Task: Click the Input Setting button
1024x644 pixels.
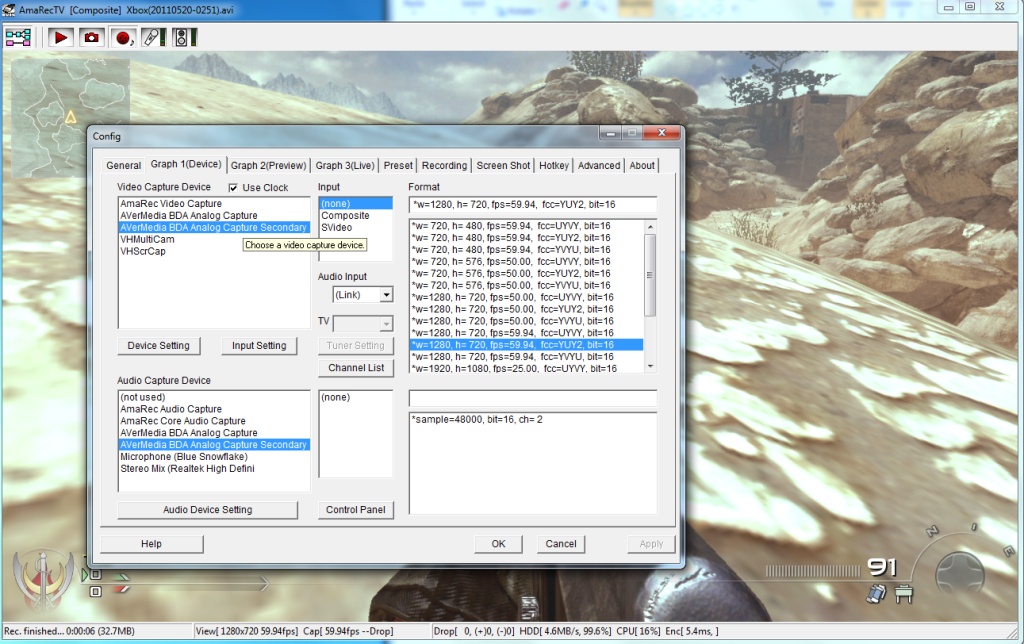Action: point(259,346)
